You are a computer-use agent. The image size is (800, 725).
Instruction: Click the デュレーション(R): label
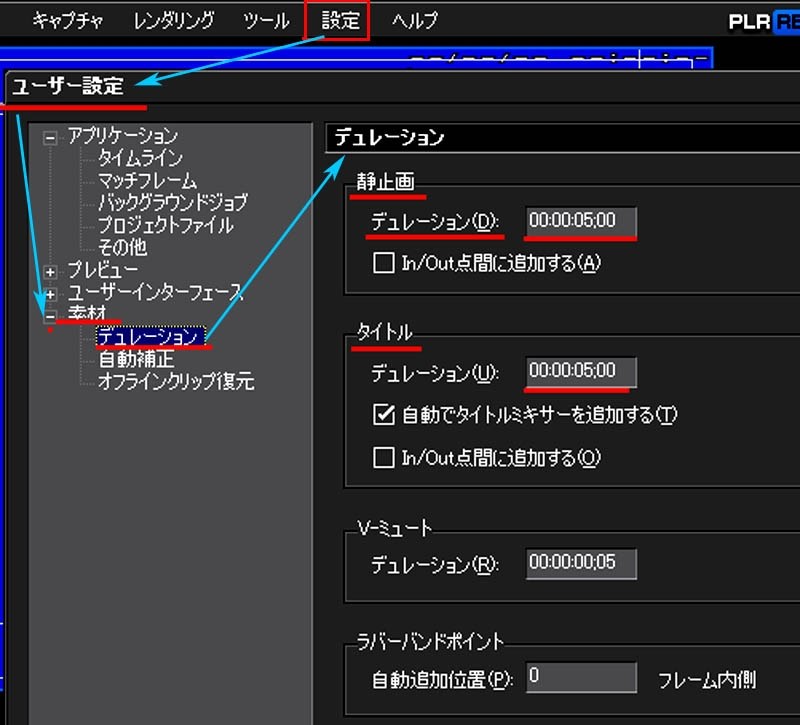click(x=435, y=564)
